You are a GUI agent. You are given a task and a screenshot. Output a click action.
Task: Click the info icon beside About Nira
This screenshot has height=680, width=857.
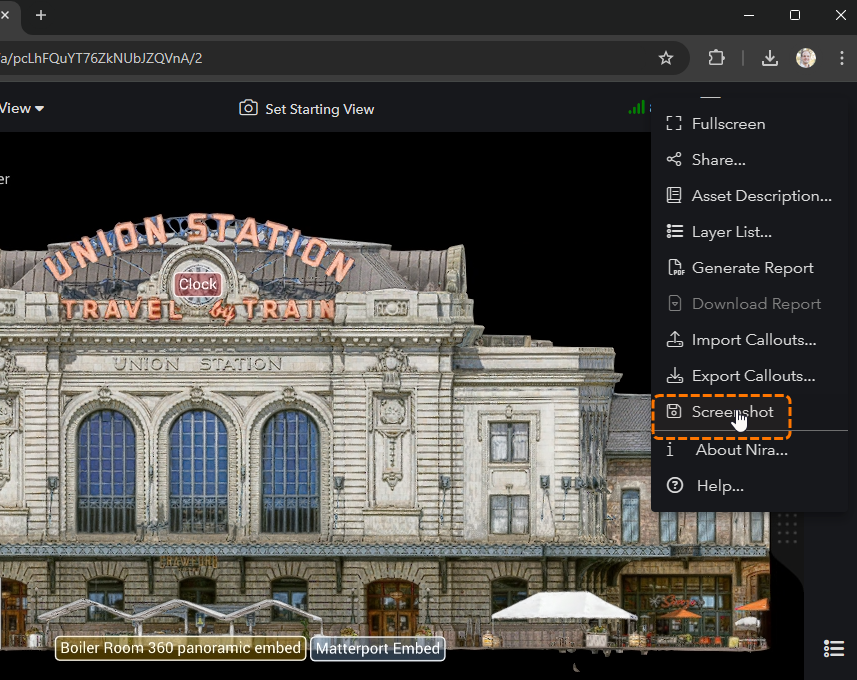click(670, 450)
